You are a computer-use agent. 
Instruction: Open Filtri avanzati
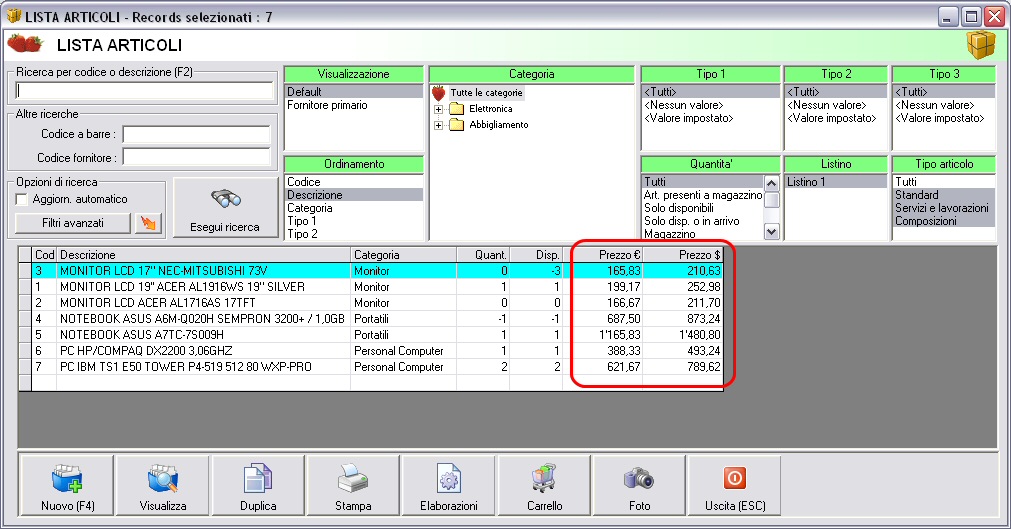pos(73,223)
